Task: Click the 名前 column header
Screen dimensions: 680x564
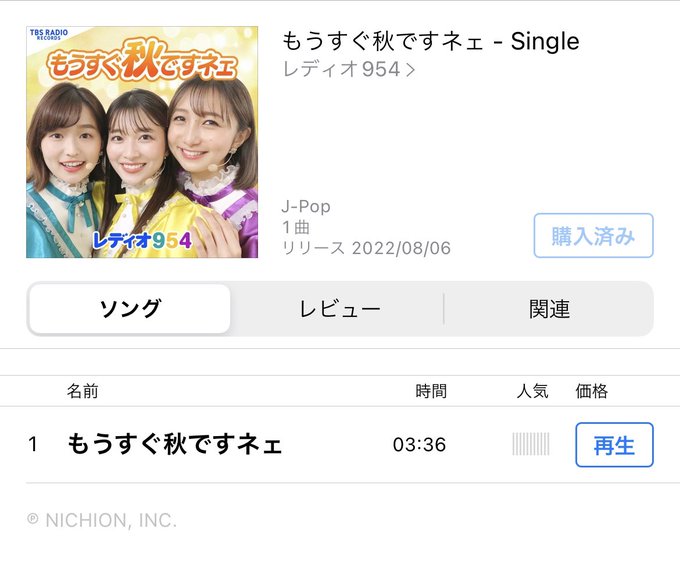Action: pos(82,391)
